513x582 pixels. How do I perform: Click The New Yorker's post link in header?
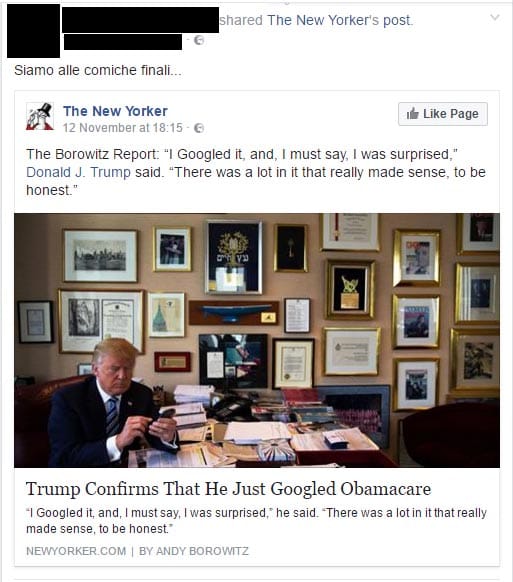coord(339,20)
